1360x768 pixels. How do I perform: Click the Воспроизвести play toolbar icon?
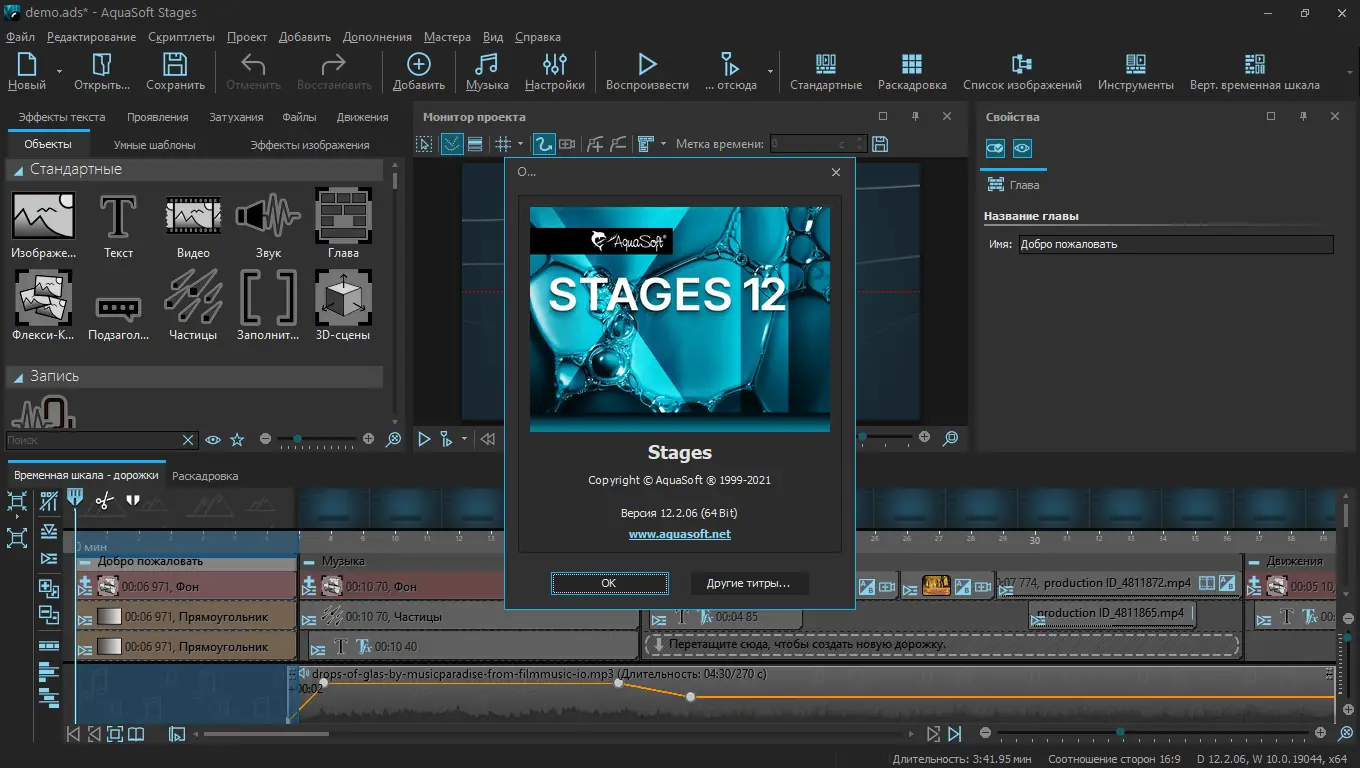click(x=647, y=65)
